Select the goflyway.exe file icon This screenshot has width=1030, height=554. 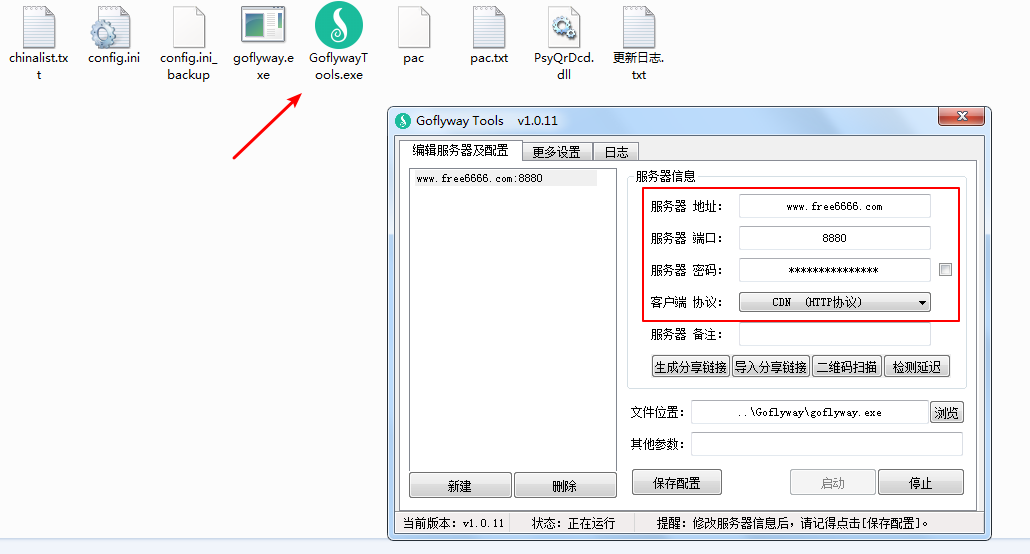(x=263, y=25)
